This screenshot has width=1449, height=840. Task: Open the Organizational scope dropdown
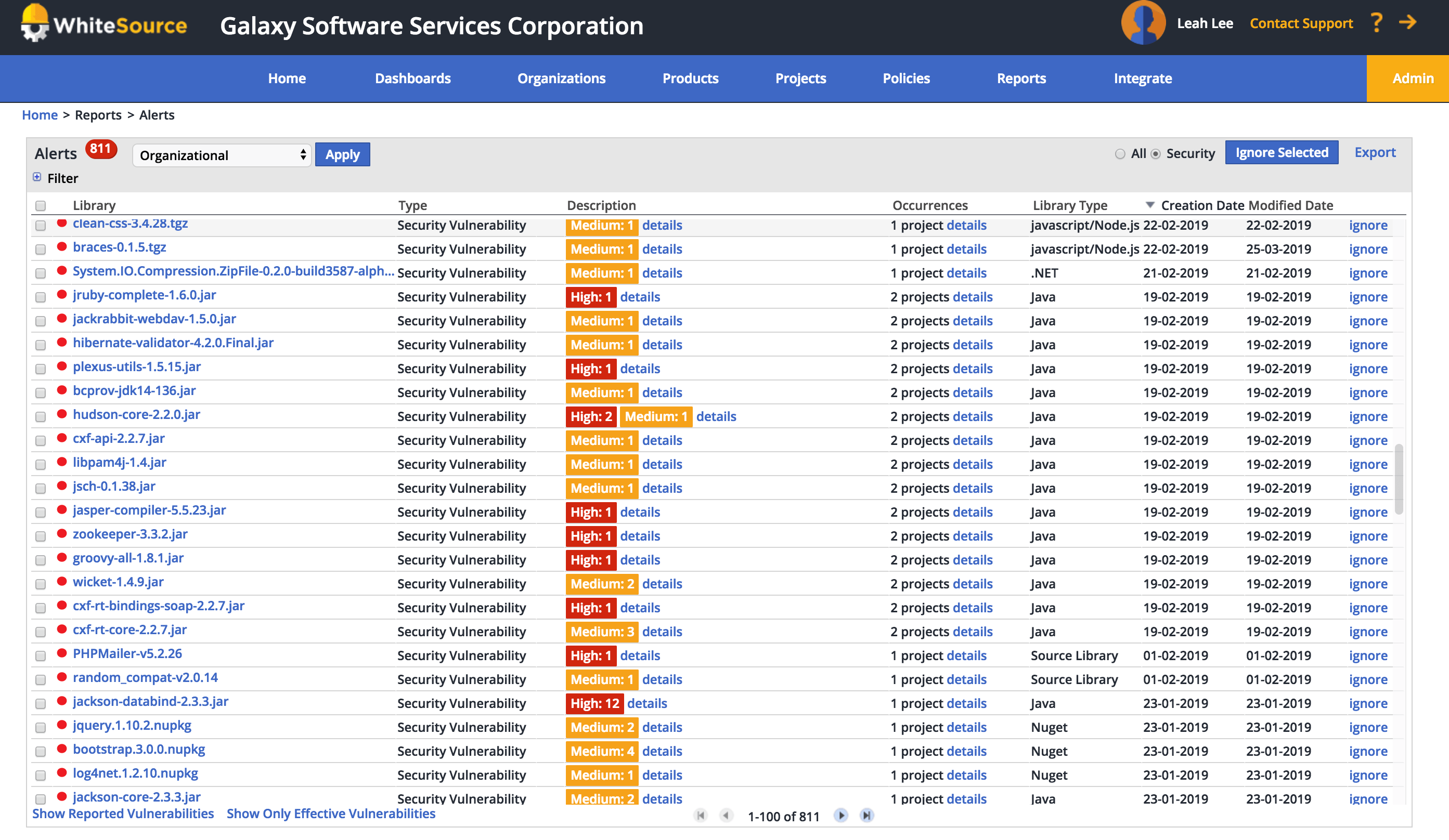coord(222,155)
